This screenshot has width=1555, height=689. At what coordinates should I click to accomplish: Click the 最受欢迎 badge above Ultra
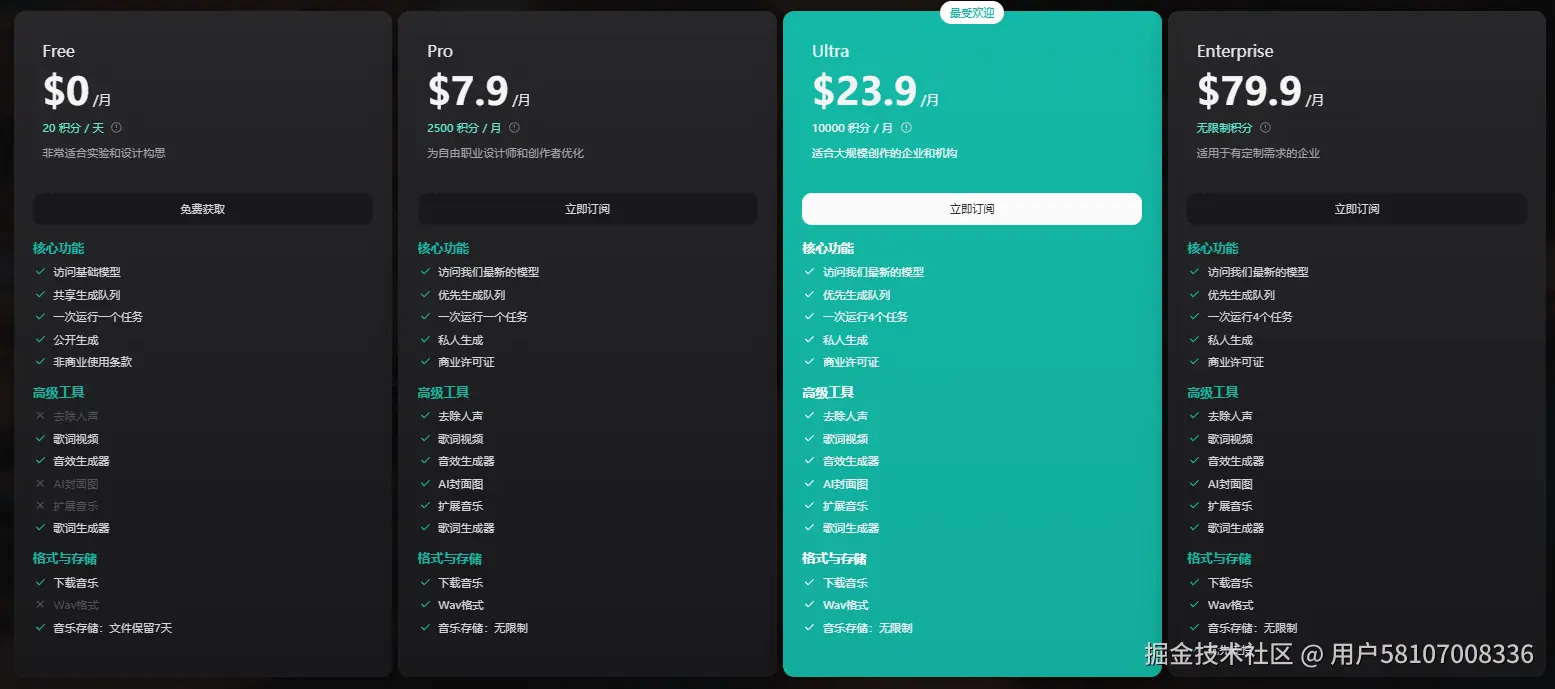971,12
